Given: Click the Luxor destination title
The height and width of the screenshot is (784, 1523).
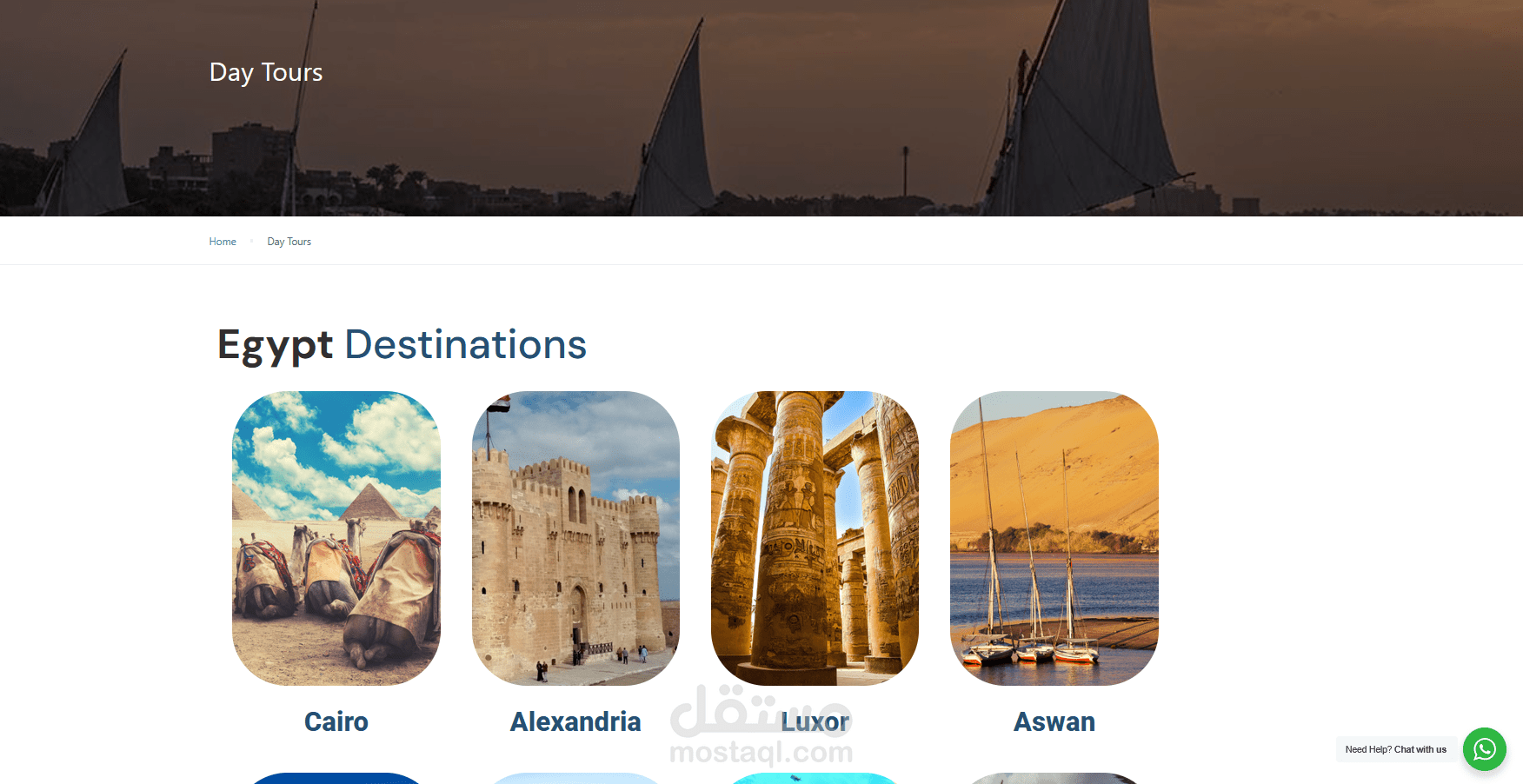Looking at the screenshot, I should coord(815,721).
